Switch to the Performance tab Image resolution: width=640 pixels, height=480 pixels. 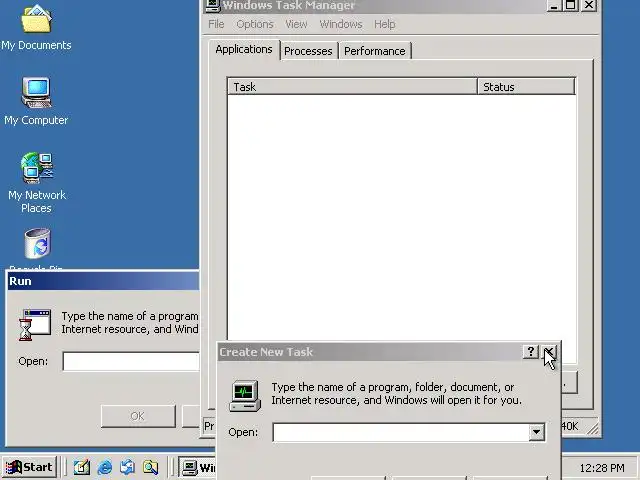tap(375, 51)
